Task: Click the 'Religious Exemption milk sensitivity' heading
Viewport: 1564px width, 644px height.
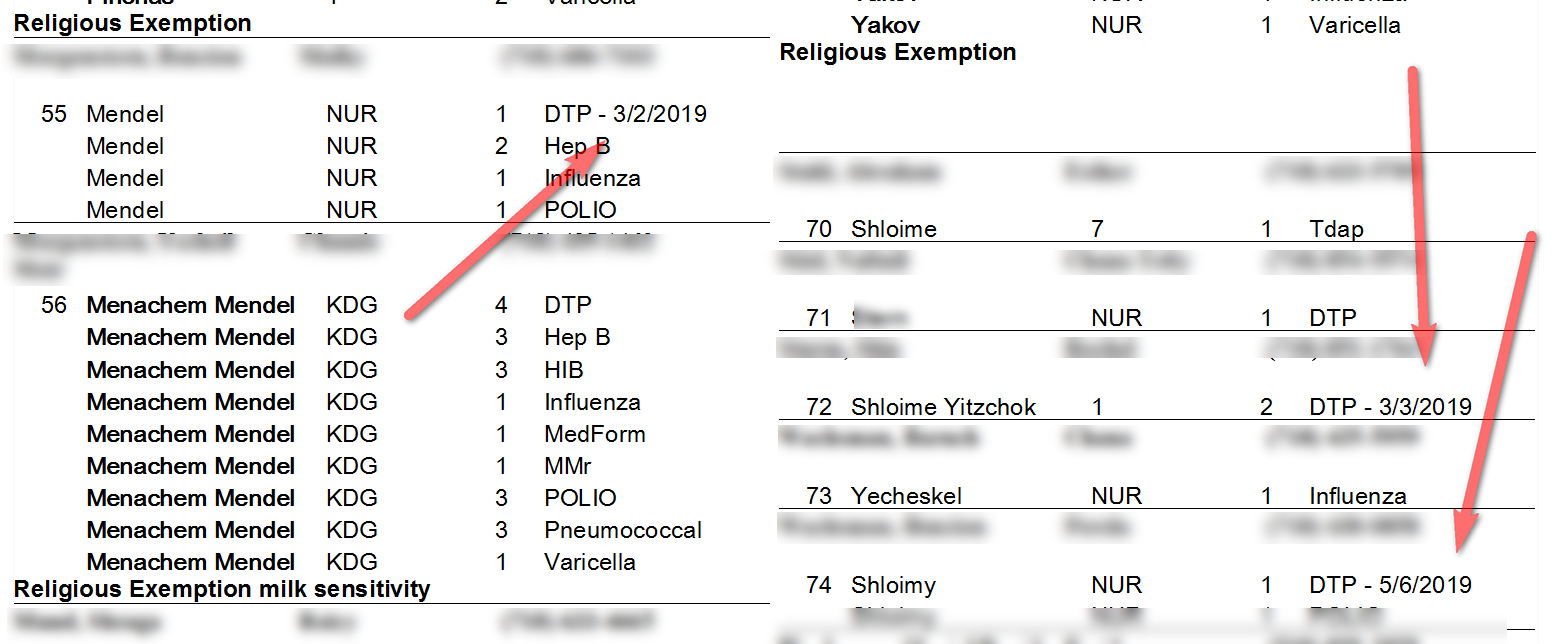Action: [222, 589]
